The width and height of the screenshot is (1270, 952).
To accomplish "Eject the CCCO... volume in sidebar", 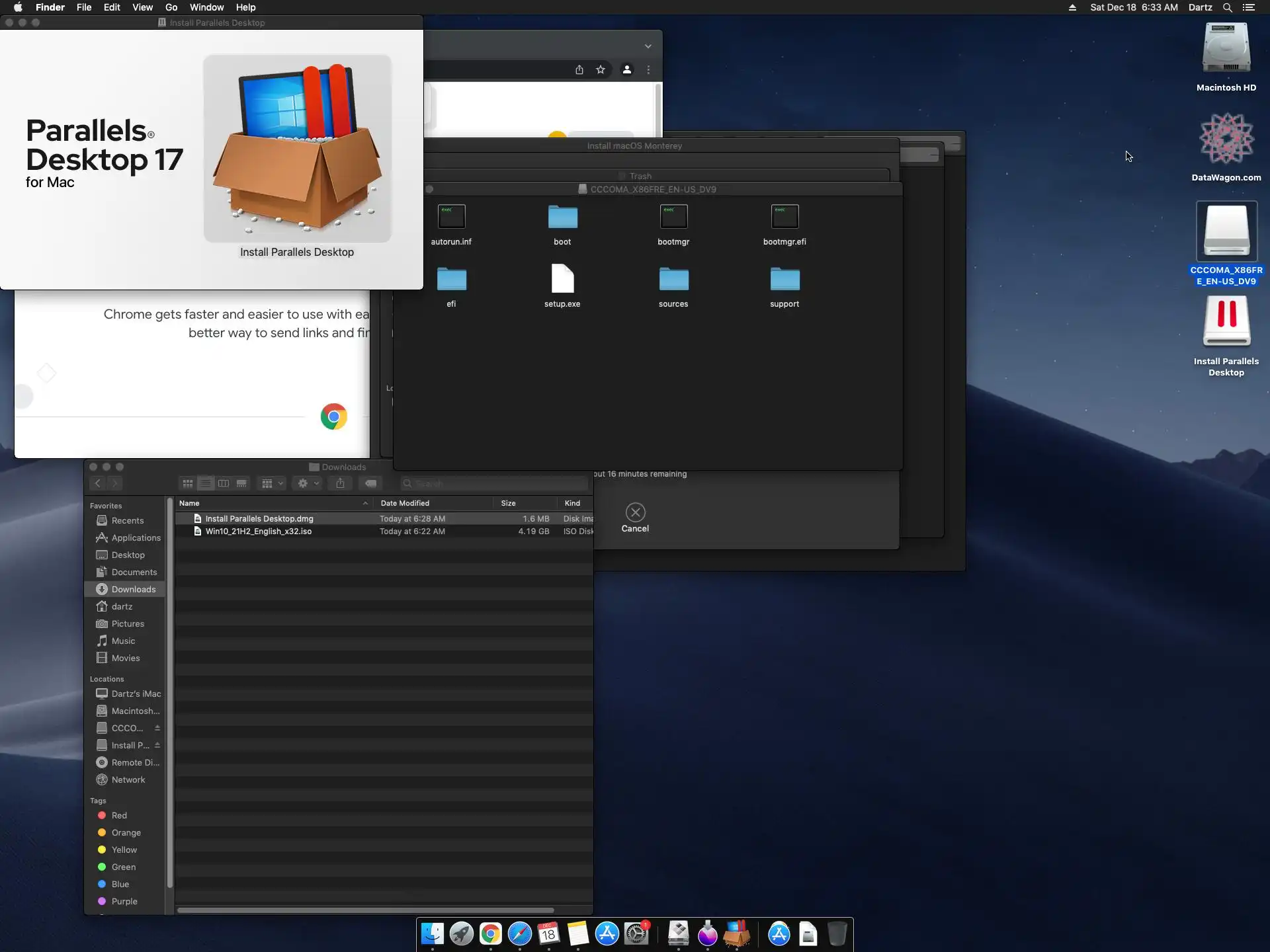I will coord(157,728).
